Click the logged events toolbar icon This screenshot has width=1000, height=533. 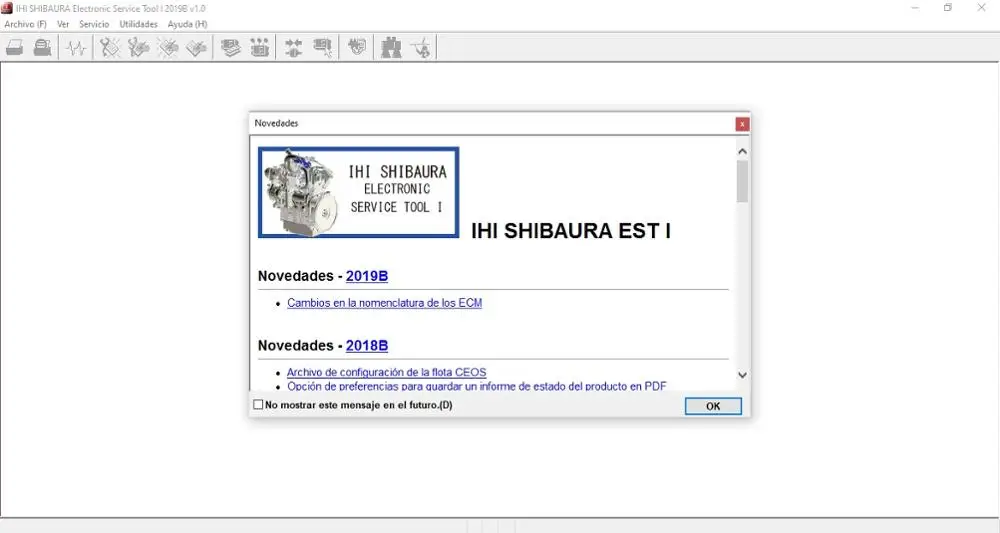point(196,48)
